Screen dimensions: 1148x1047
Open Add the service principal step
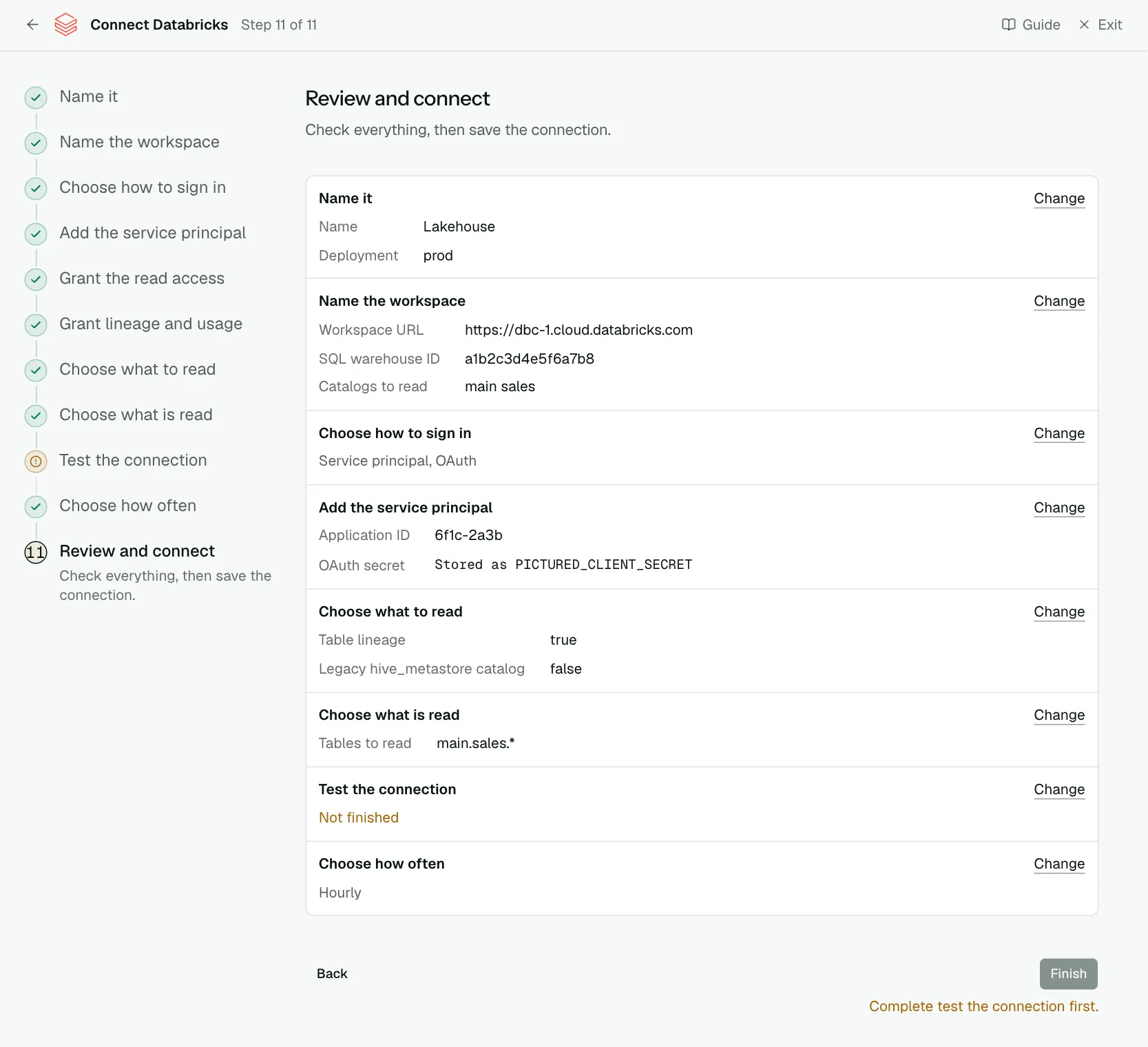click(152, 233)
